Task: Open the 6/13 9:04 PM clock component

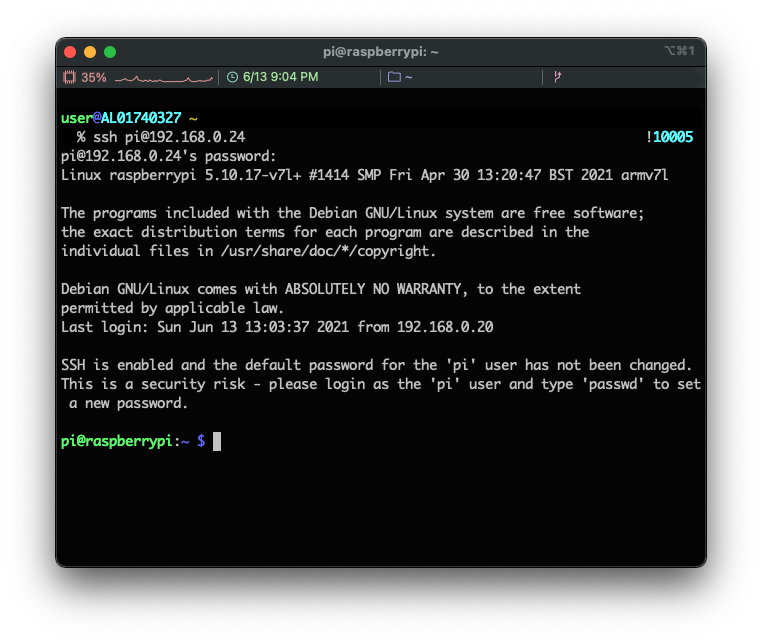Action: click(280, 77)
